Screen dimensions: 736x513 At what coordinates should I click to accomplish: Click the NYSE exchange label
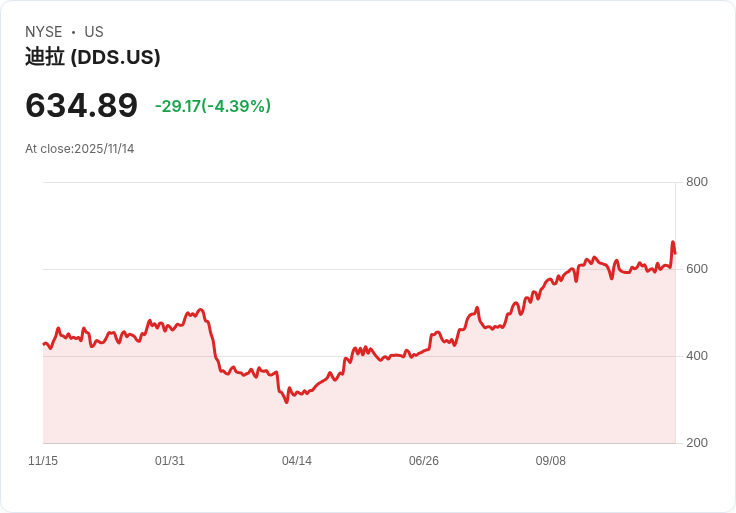pos(43,32)
